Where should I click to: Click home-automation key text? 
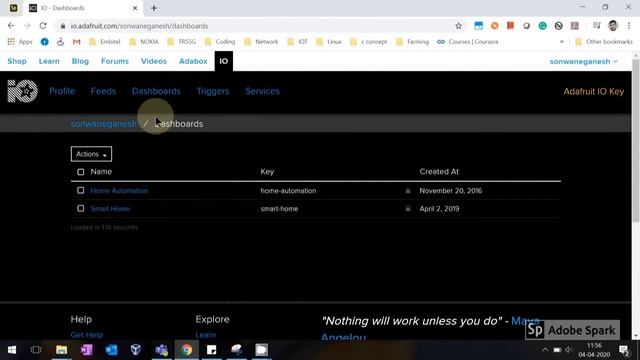coord(288,191)
